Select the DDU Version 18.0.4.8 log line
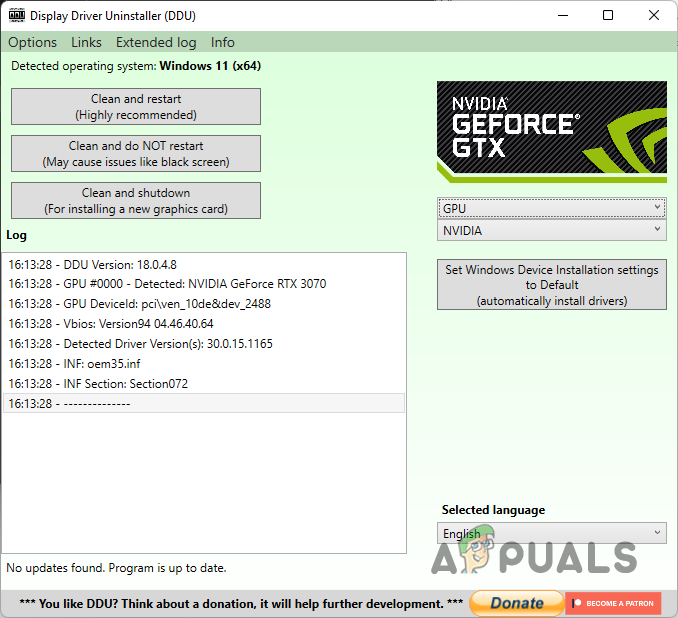Screen dimensions: 678x618 click(204, 265)
